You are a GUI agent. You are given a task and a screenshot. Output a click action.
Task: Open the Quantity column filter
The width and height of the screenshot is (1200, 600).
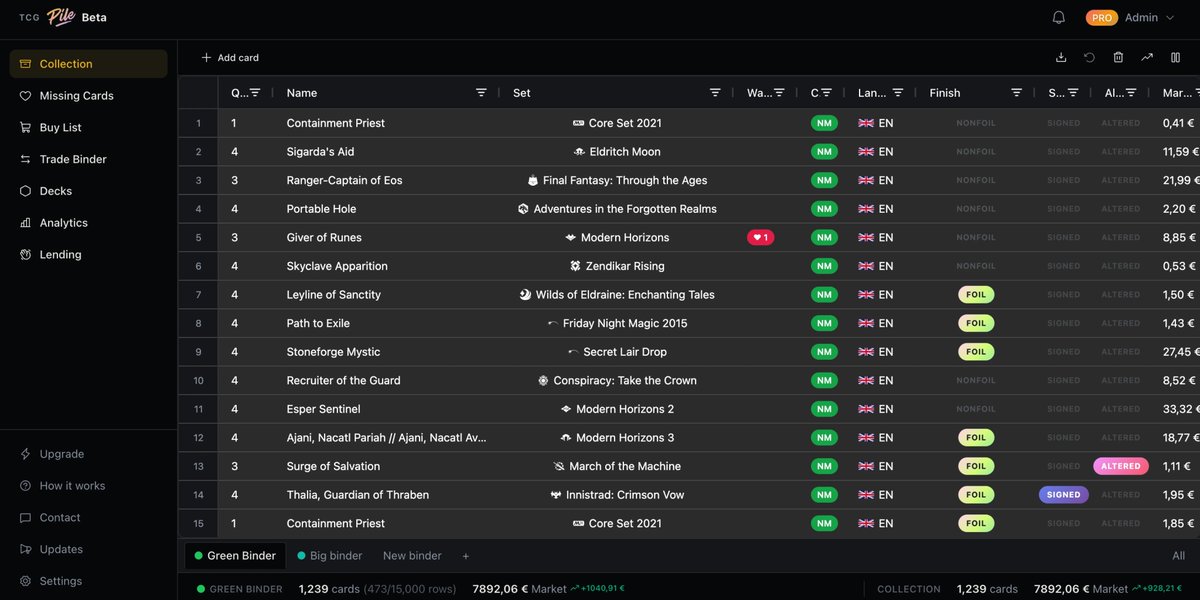click(255, 93)
